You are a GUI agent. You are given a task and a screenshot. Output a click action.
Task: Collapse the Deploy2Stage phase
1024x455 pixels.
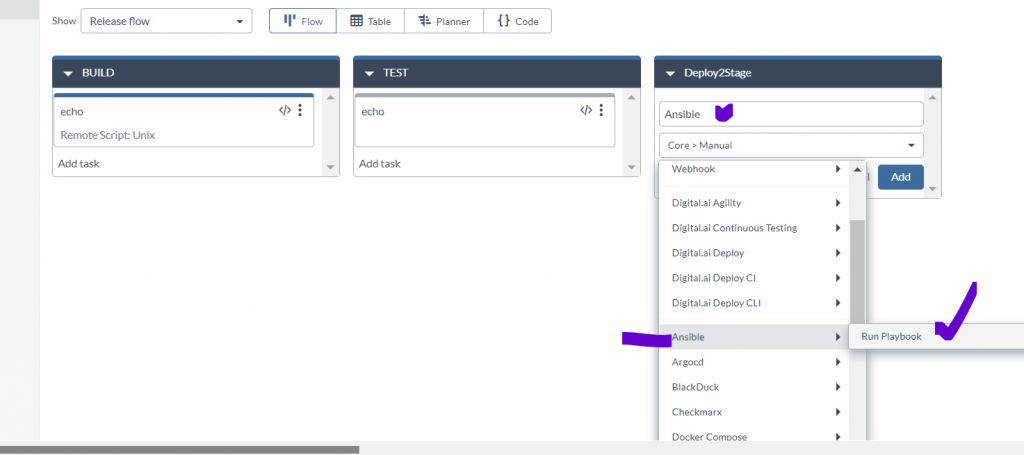point(670,73)
